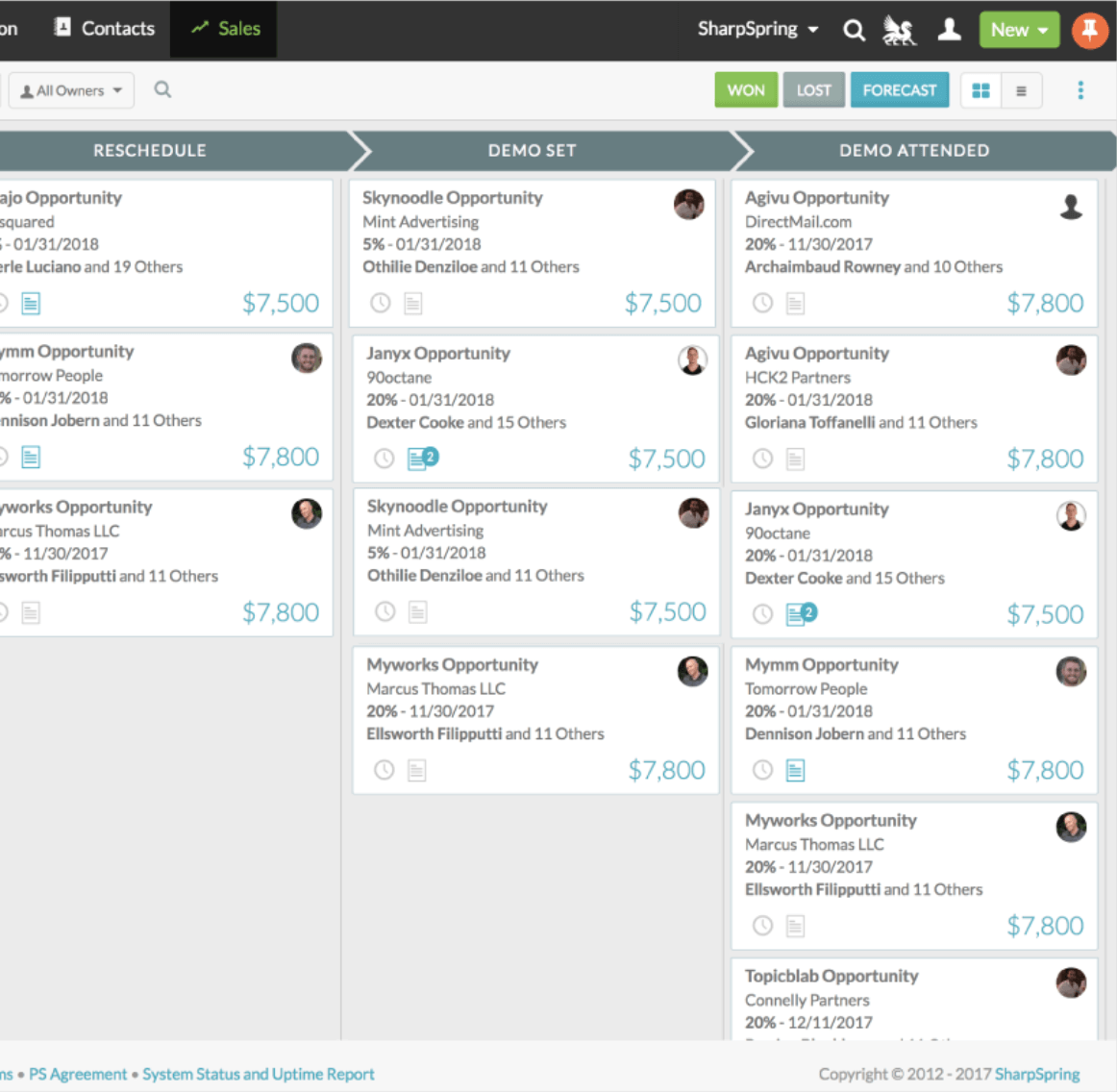Click 'Othilie Denziloe' on the top Skynoodle card
1117x1092 pixels.
pyautogui.click(x=419, y=266)
